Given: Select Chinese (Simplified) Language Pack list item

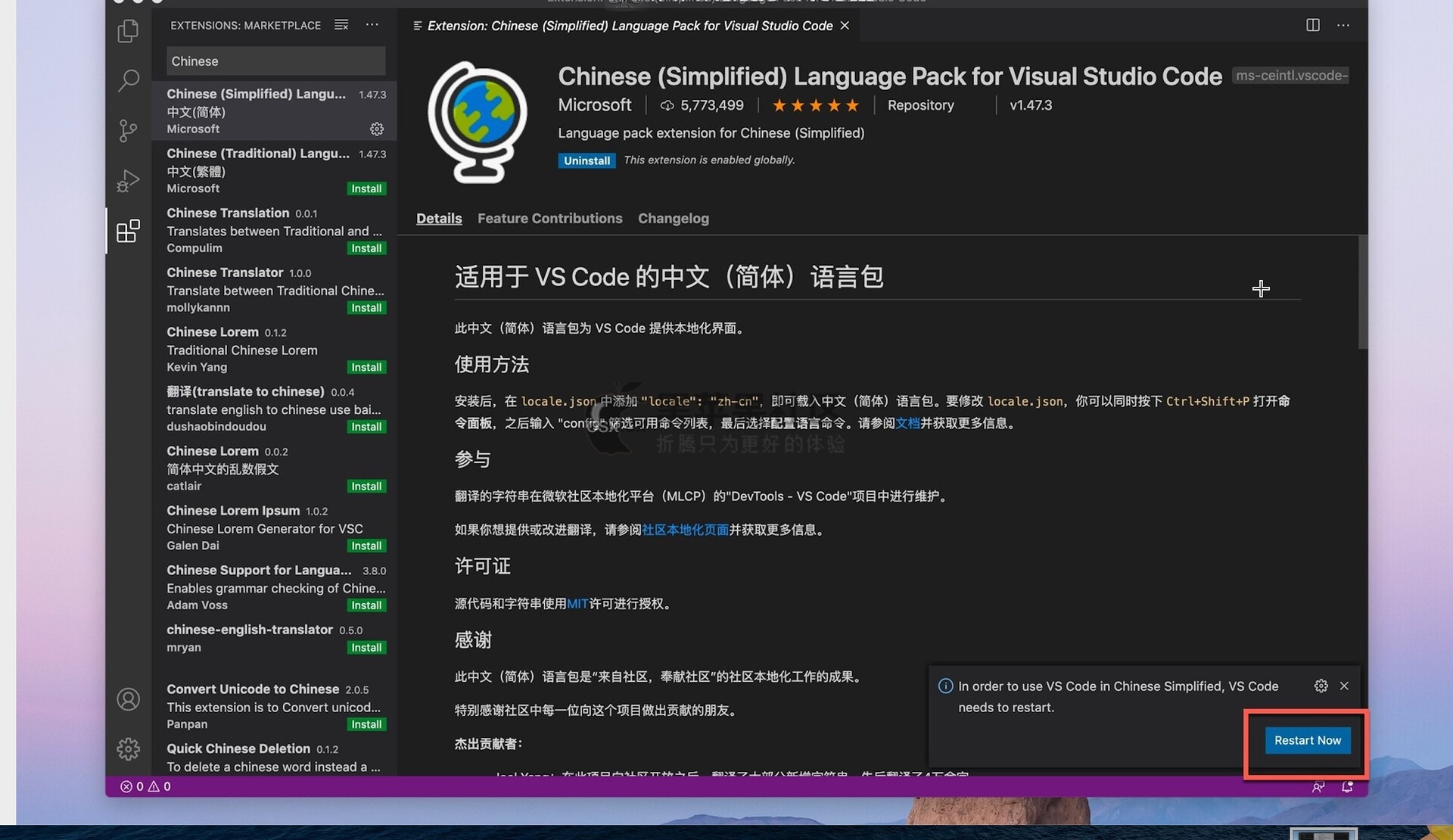Looking at the screenshot, I should pyautogui.click(x=275, y=111).
